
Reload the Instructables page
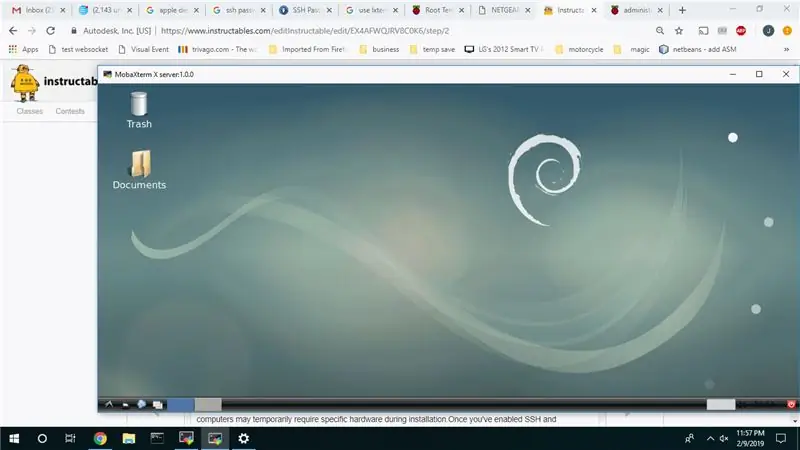(x=51, y=31)
